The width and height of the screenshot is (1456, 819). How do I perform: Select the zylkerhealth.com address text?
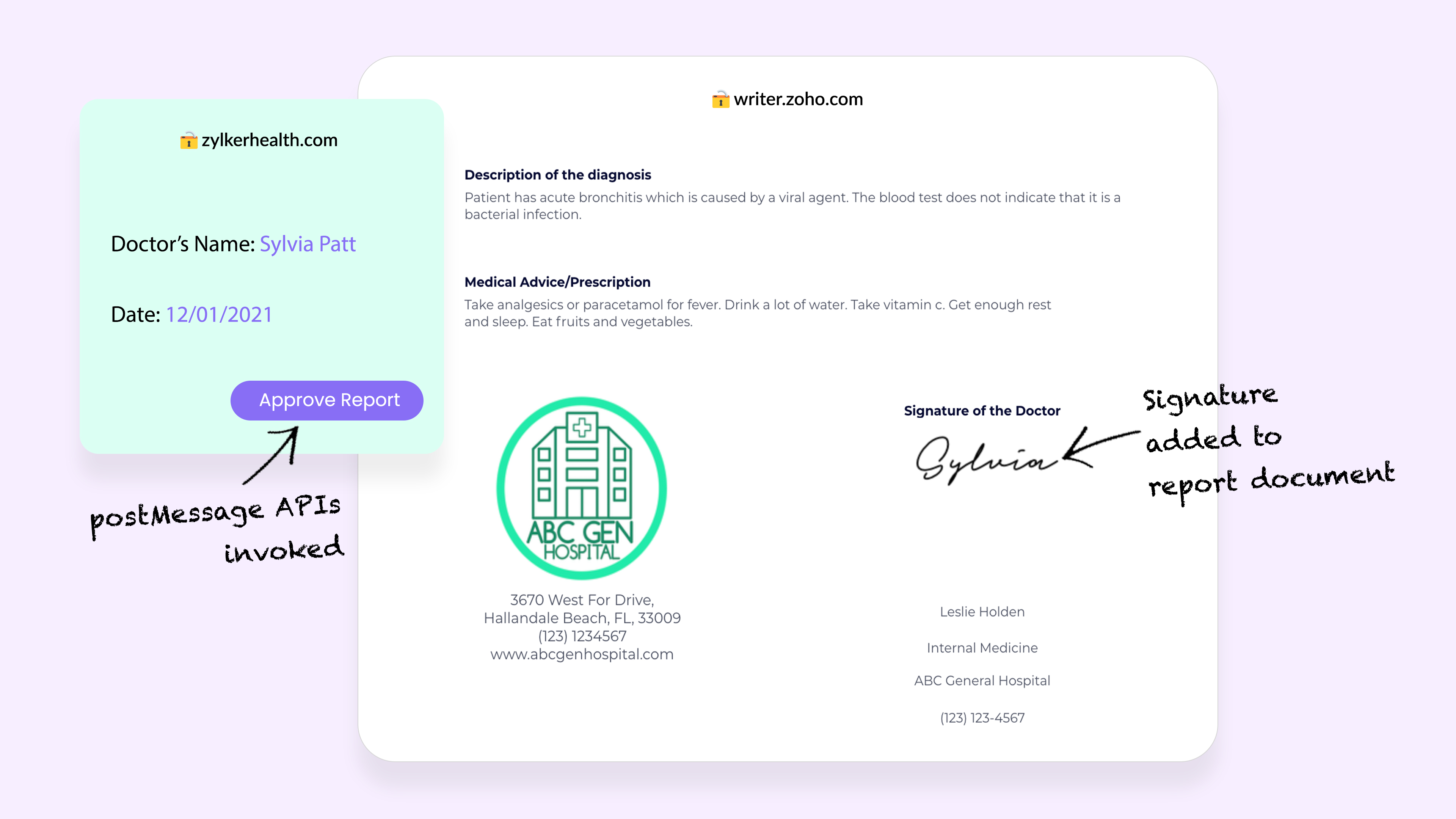coord(270,140)
